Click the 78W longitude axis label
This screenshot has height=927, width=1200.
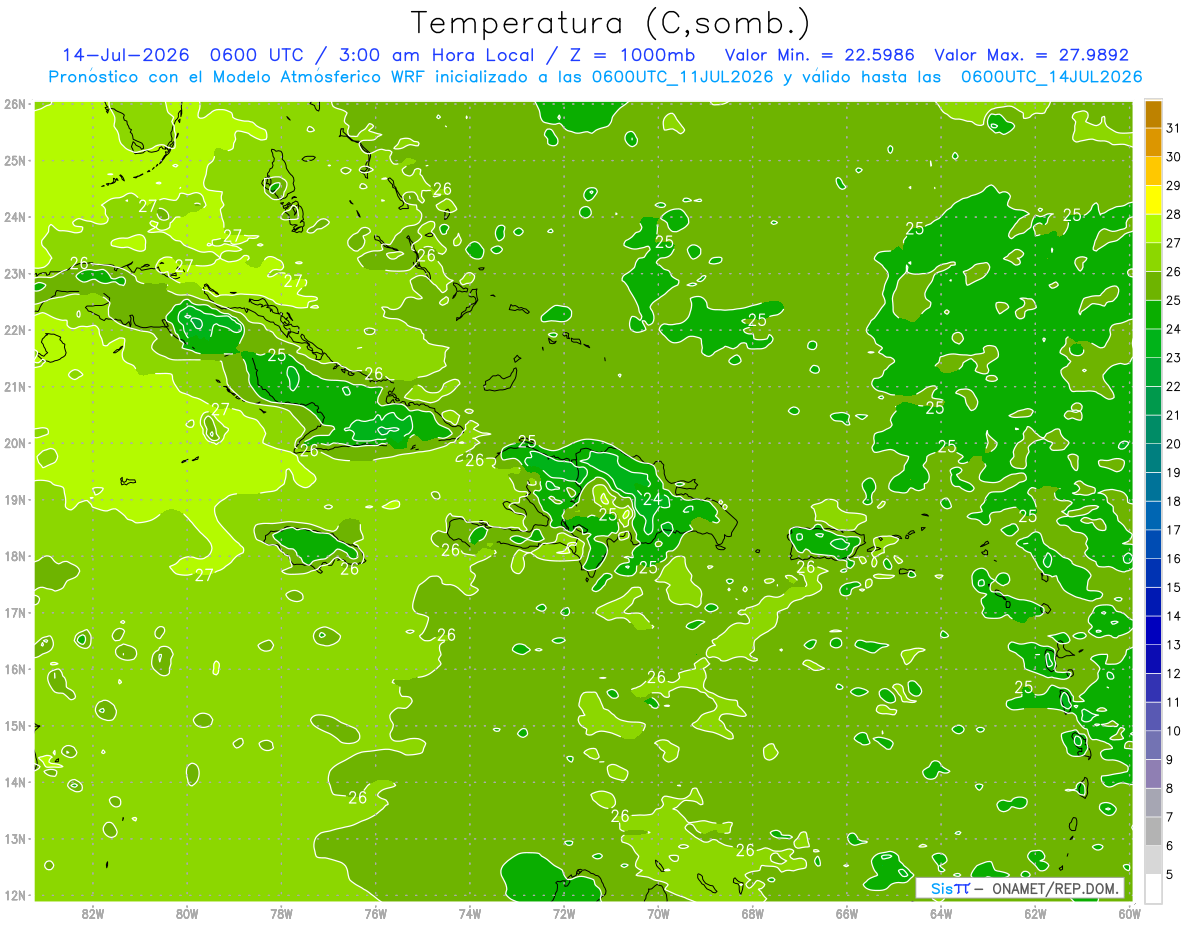[x=281, y=912]
